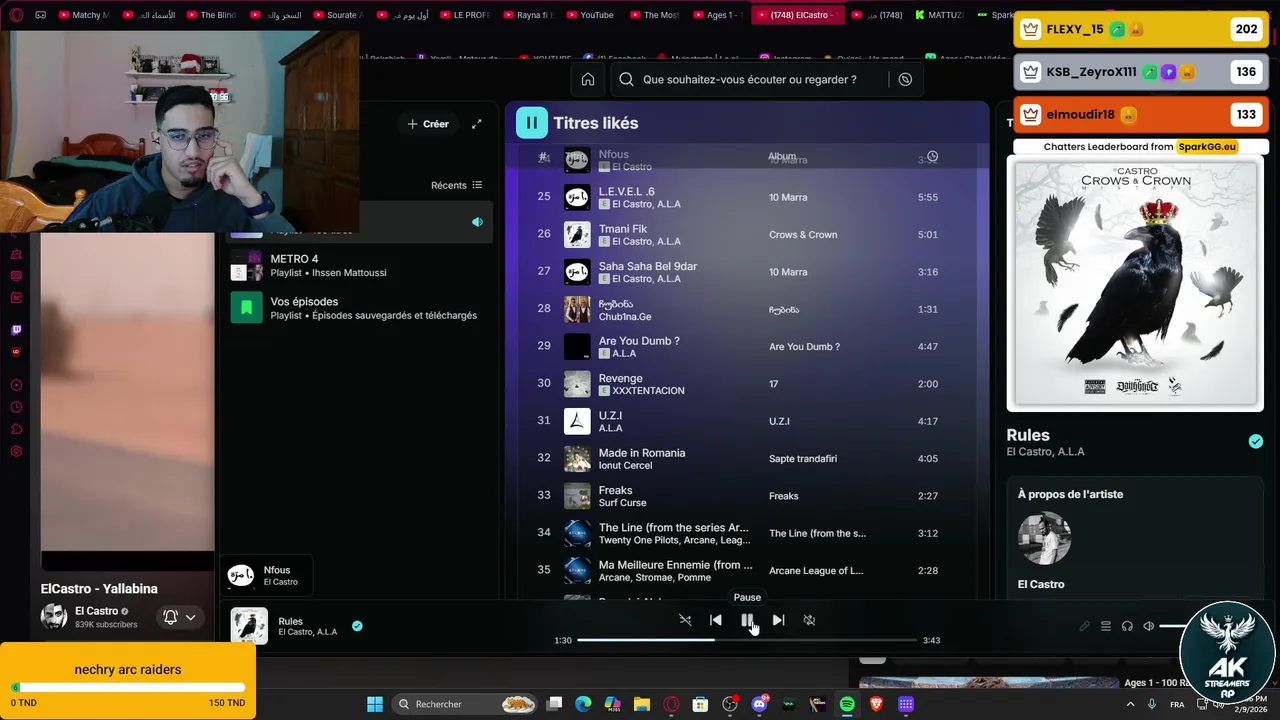Click the Créer button in library
Image resolution: width=1280 pixels, height=720 pixels.
(428, 124)
